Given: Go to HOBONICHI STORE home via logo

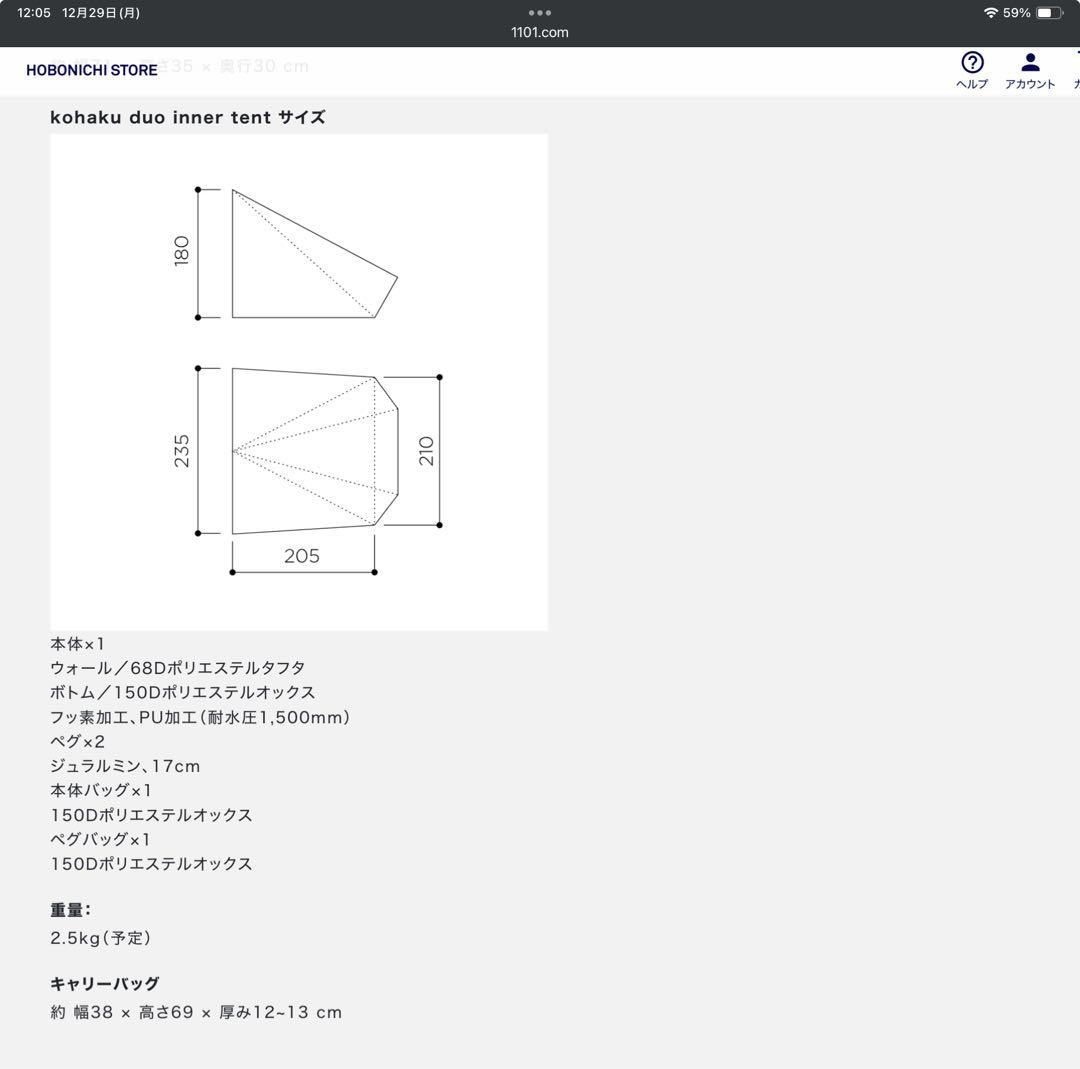Looking at the screenshot, I should [x=92, y=70].
